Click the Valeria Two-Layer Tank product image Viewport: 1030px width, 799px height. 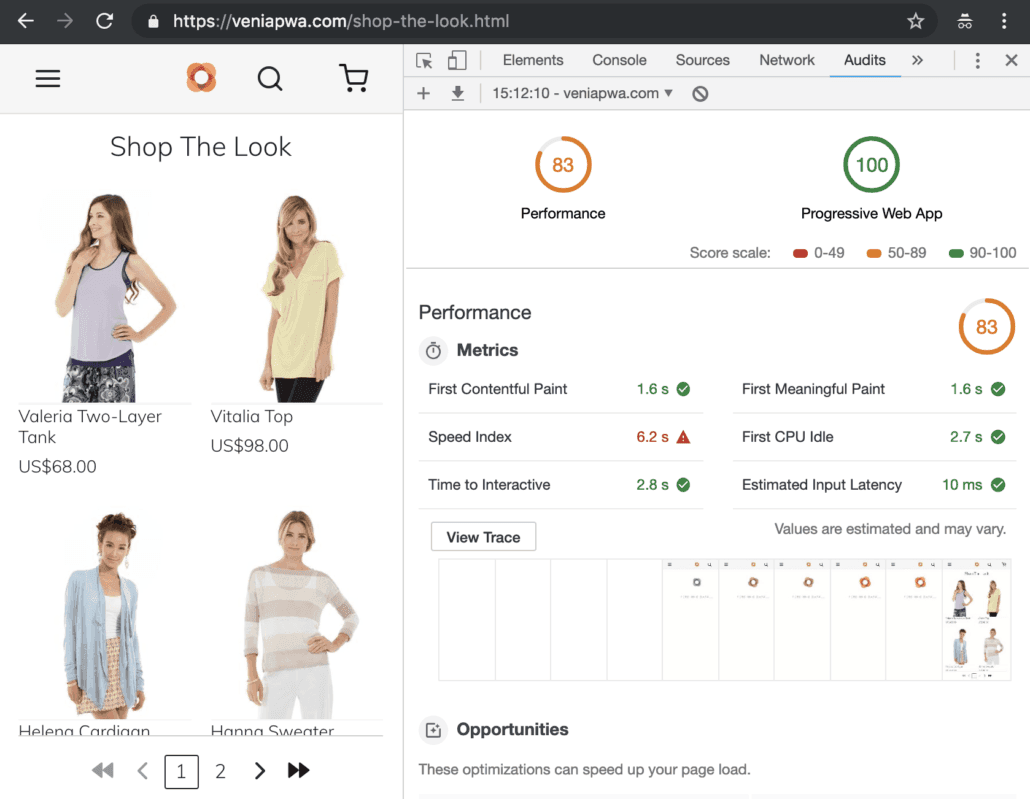pyautogui.click(x=105, y=296)
